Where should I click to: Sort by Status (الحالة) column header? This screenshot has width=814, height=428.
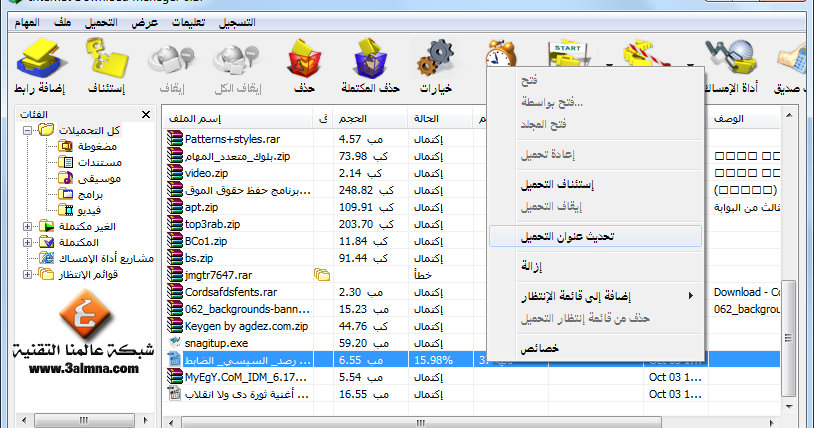440,119
